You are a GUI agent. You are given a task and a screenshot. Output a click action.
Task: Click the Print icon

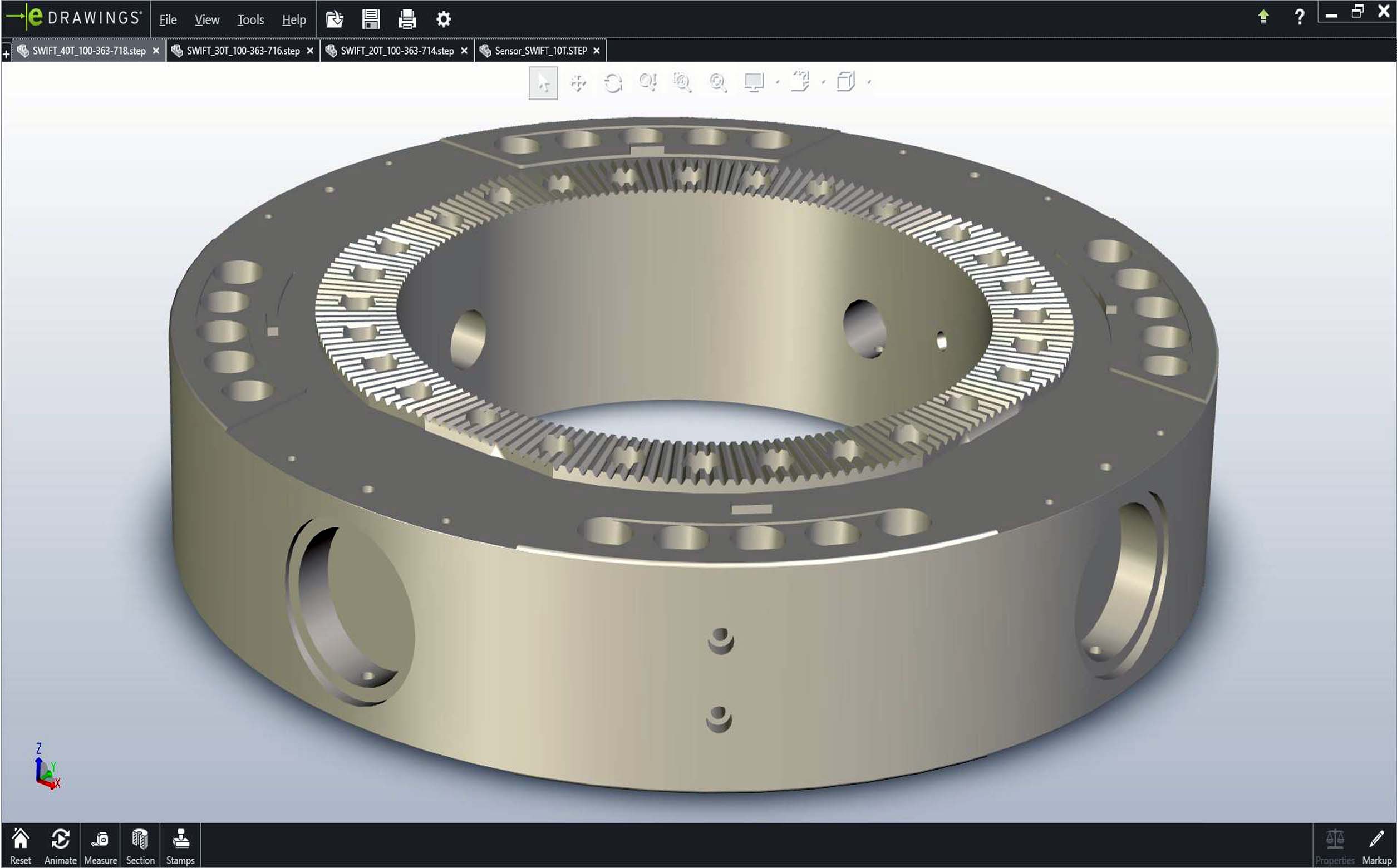(x=407, y=19)
